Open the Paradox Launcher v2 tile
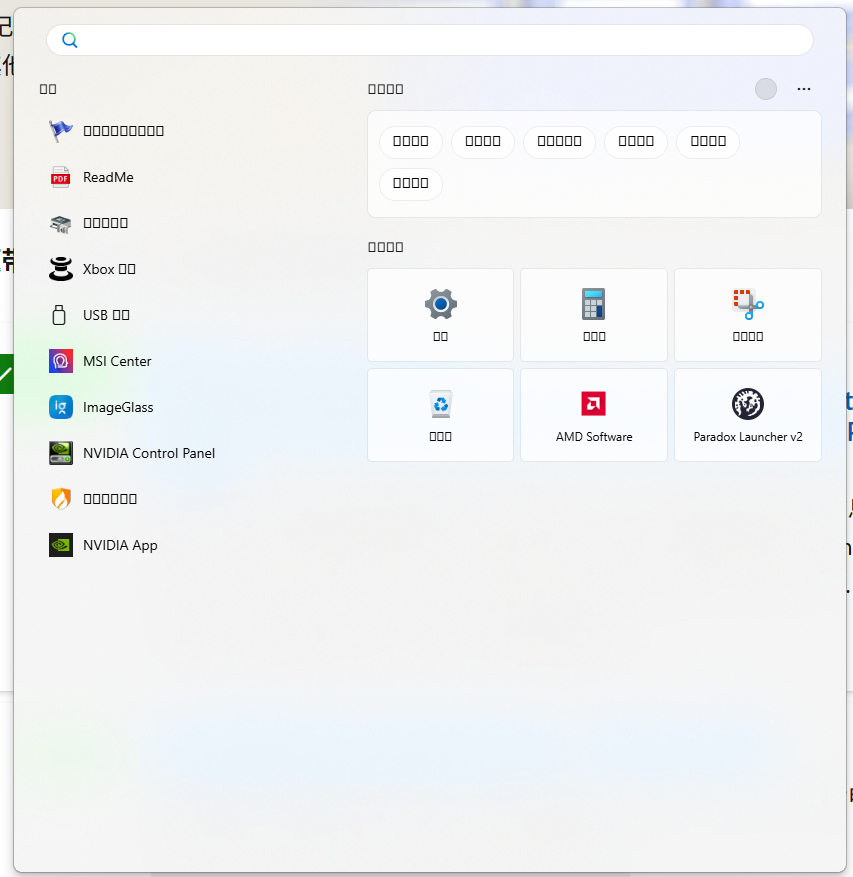This screenshot has width=853, height=877. pos(748,415)
